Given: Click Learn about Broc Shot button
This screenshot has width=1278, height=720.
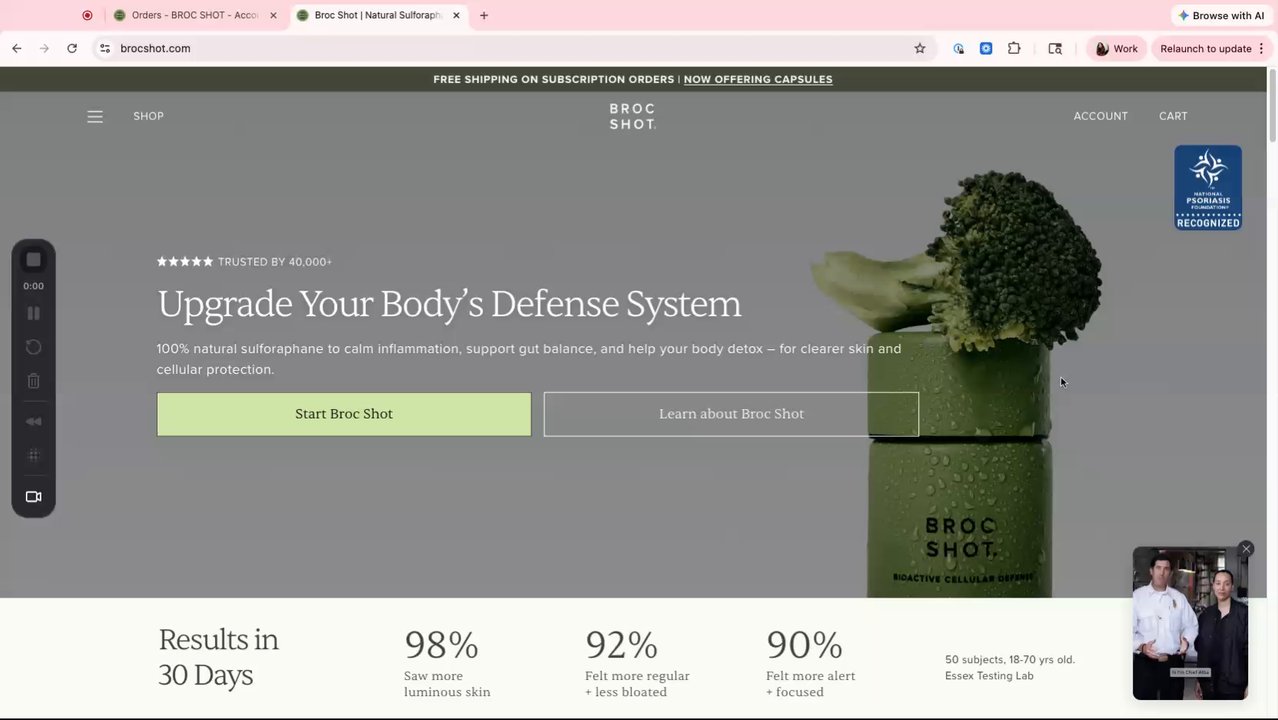Looking at the screenshot, I should point(731,414).
